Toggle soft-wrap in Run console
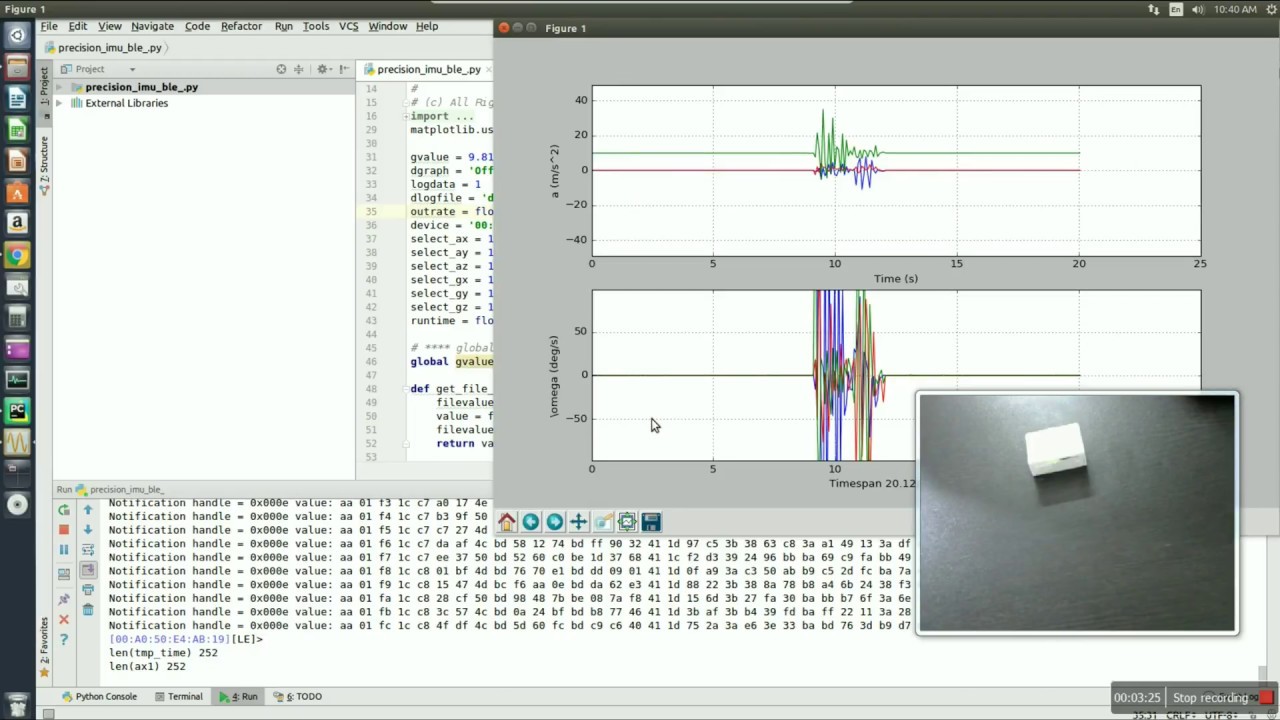Viewport: 1280px width, 720px height. pyautogui.click(x=88, y=550)
